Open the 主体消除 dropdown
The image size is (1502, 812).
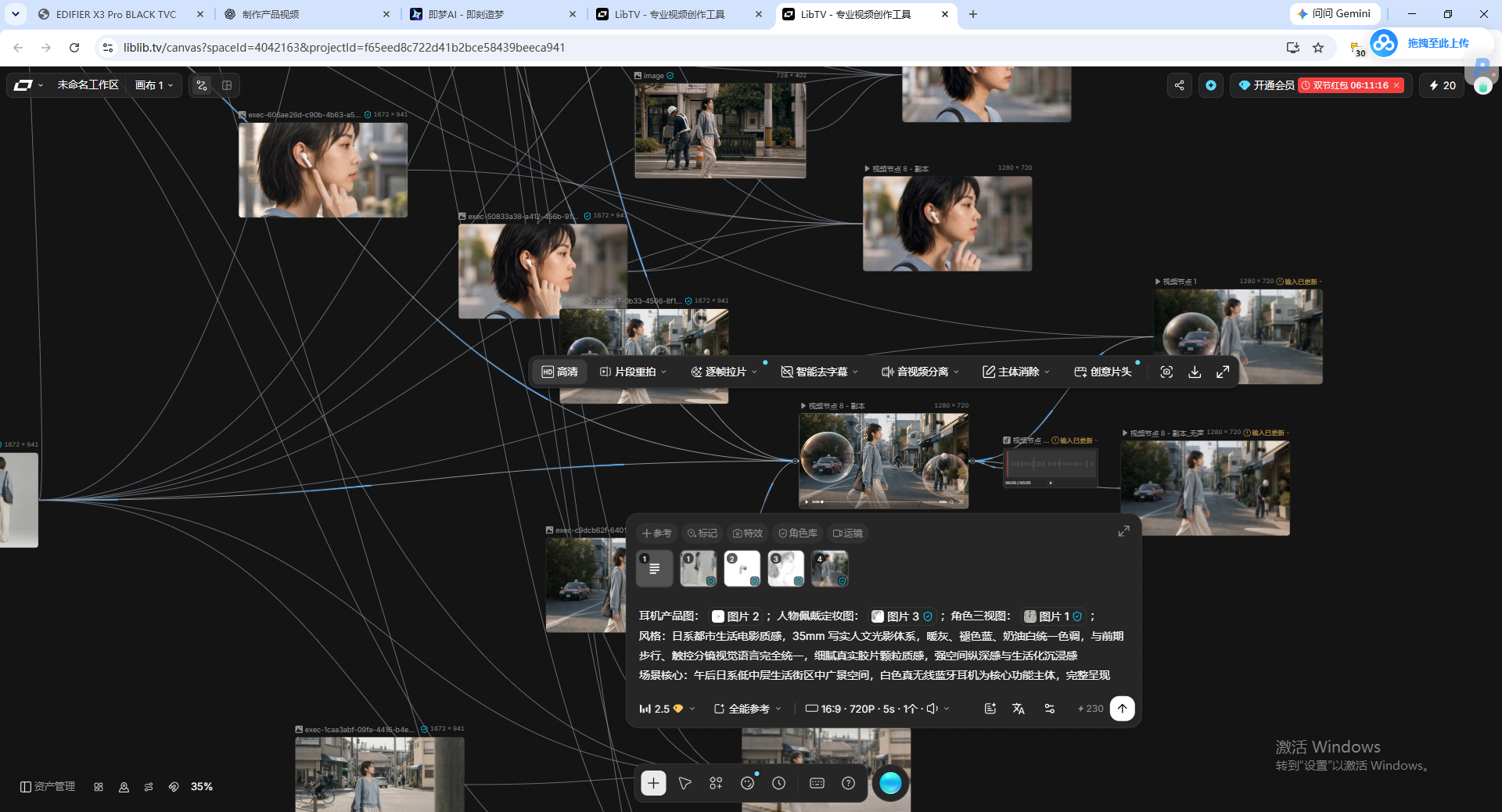[x=1016, y=372]
